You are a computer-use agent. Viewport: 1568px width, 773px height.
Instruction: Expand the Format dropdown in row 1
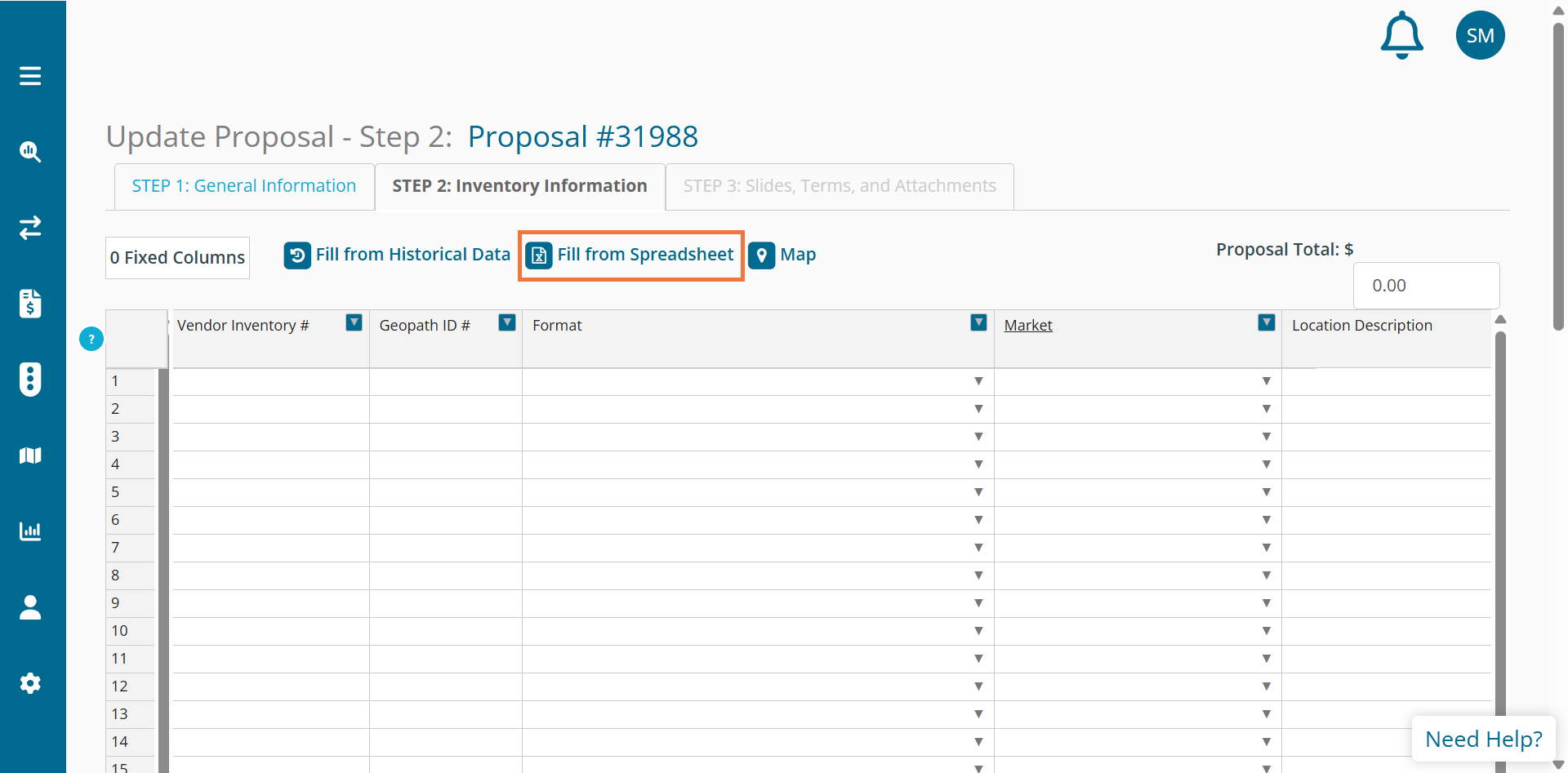978,381
